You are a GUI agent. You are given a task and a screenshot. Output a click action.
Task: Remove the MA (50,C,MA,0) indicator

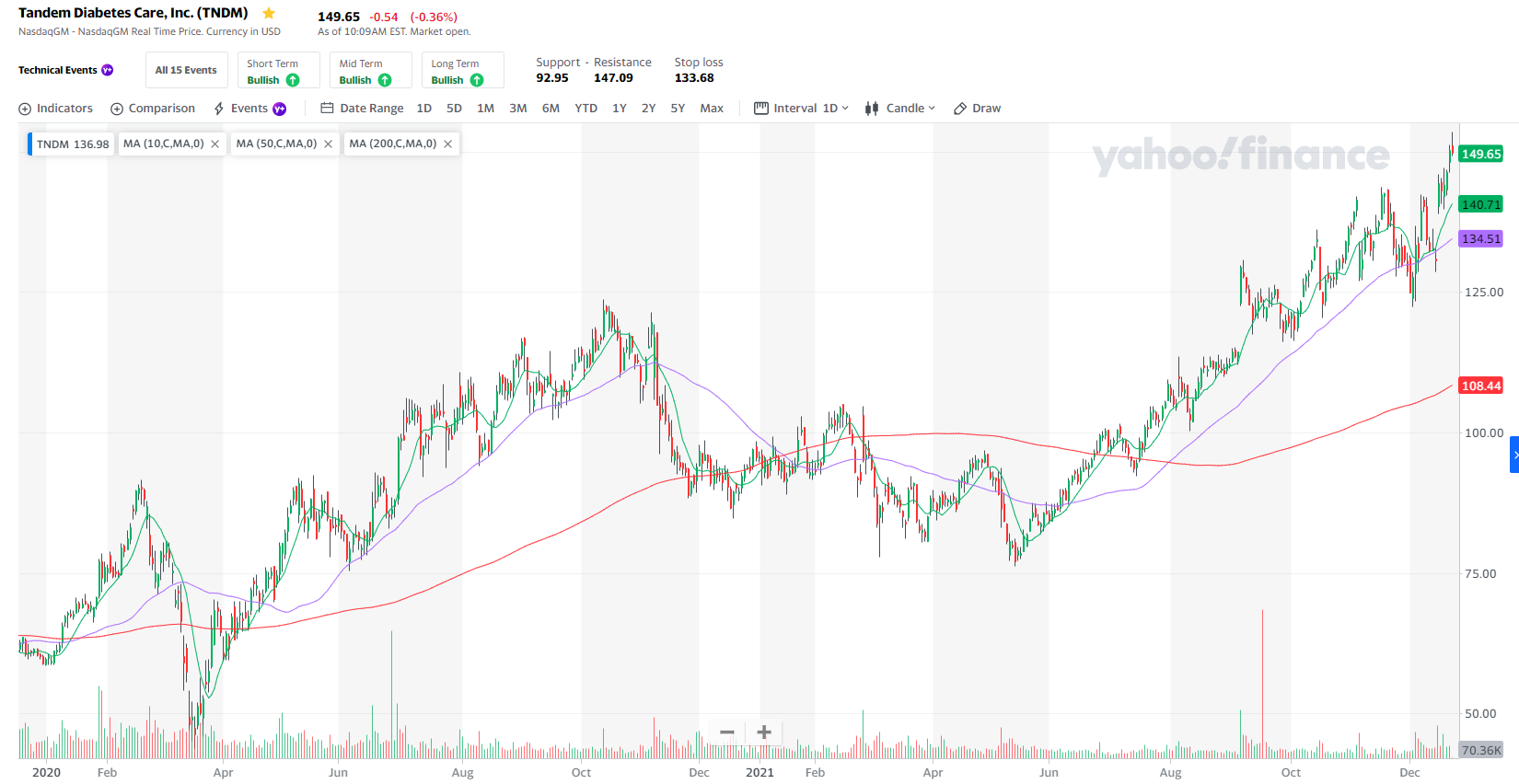(x=328, y=144)
